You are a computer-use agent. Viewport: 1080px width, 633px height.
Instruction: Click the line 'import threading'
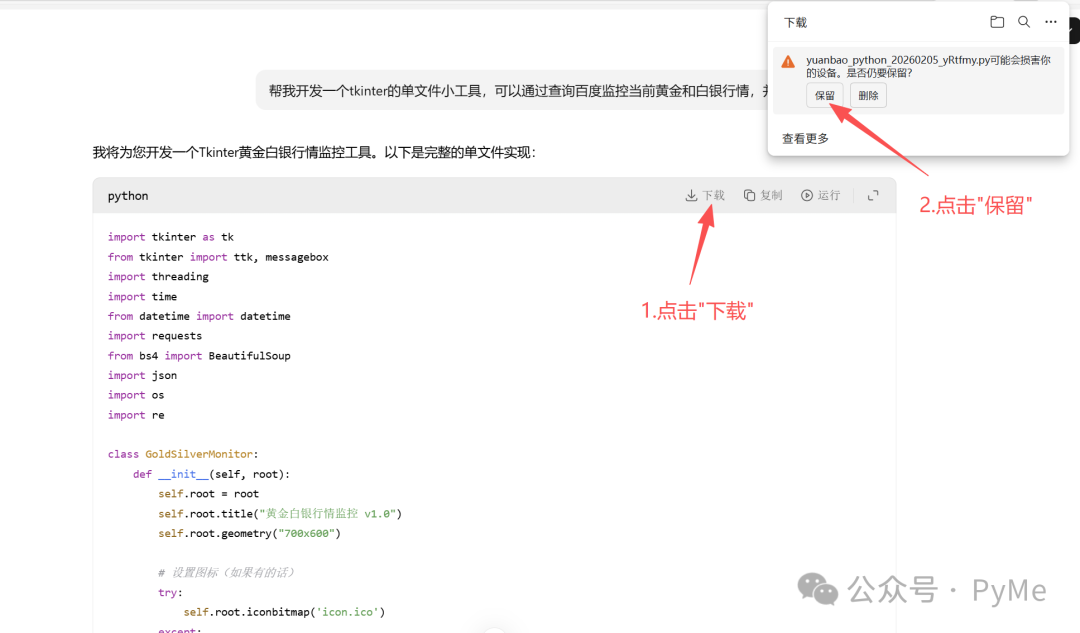pyautogui.click(x=158, y=276)
